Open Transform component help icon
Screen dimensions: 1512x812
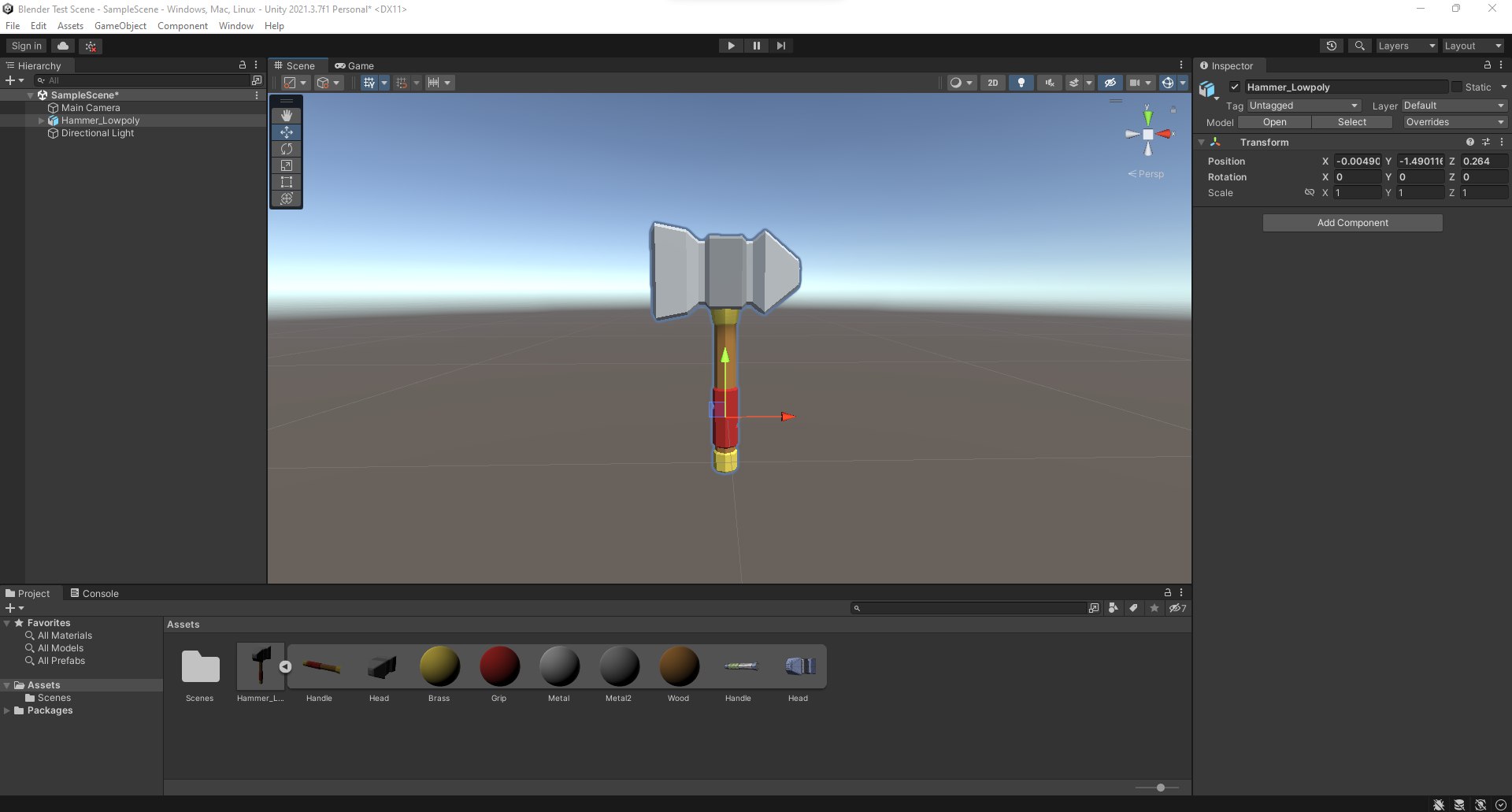point(1469,142)
